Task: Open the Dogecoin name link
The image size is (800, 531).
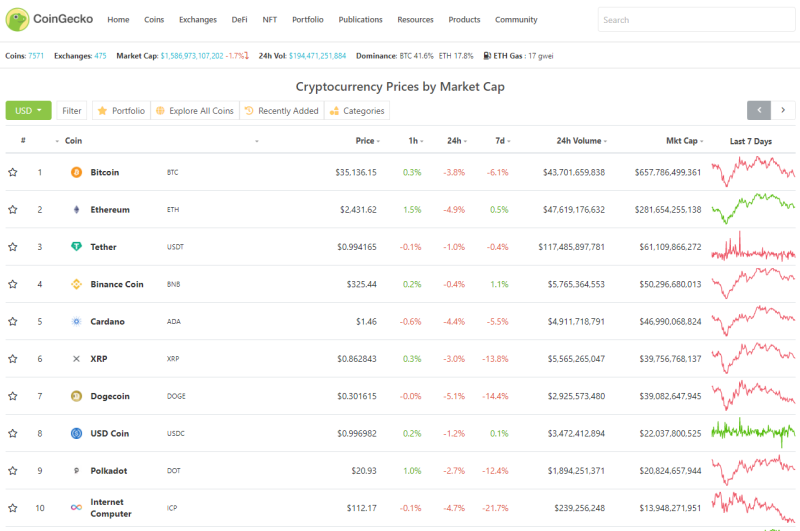Action: click(x=110, y=396)
